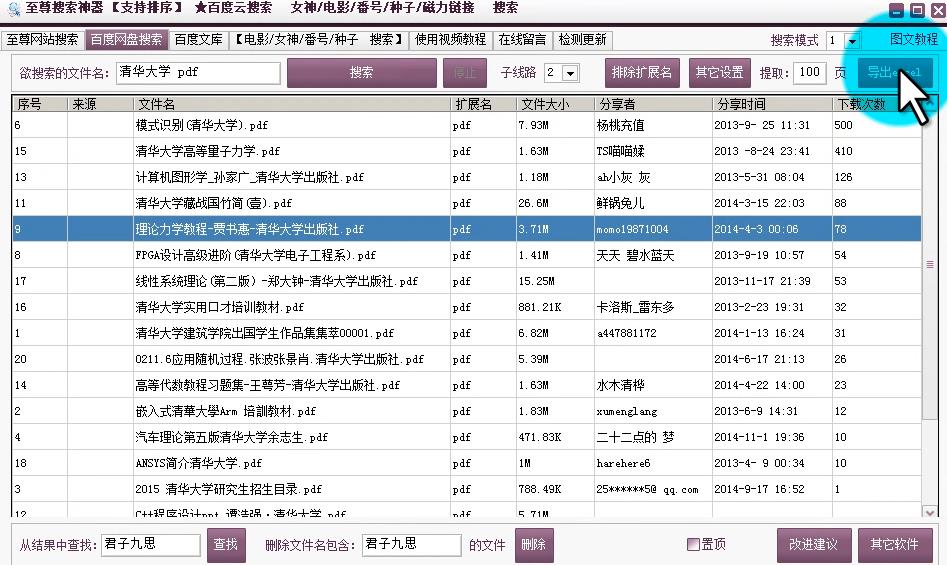Click the file name search input field

pos(198,72)
